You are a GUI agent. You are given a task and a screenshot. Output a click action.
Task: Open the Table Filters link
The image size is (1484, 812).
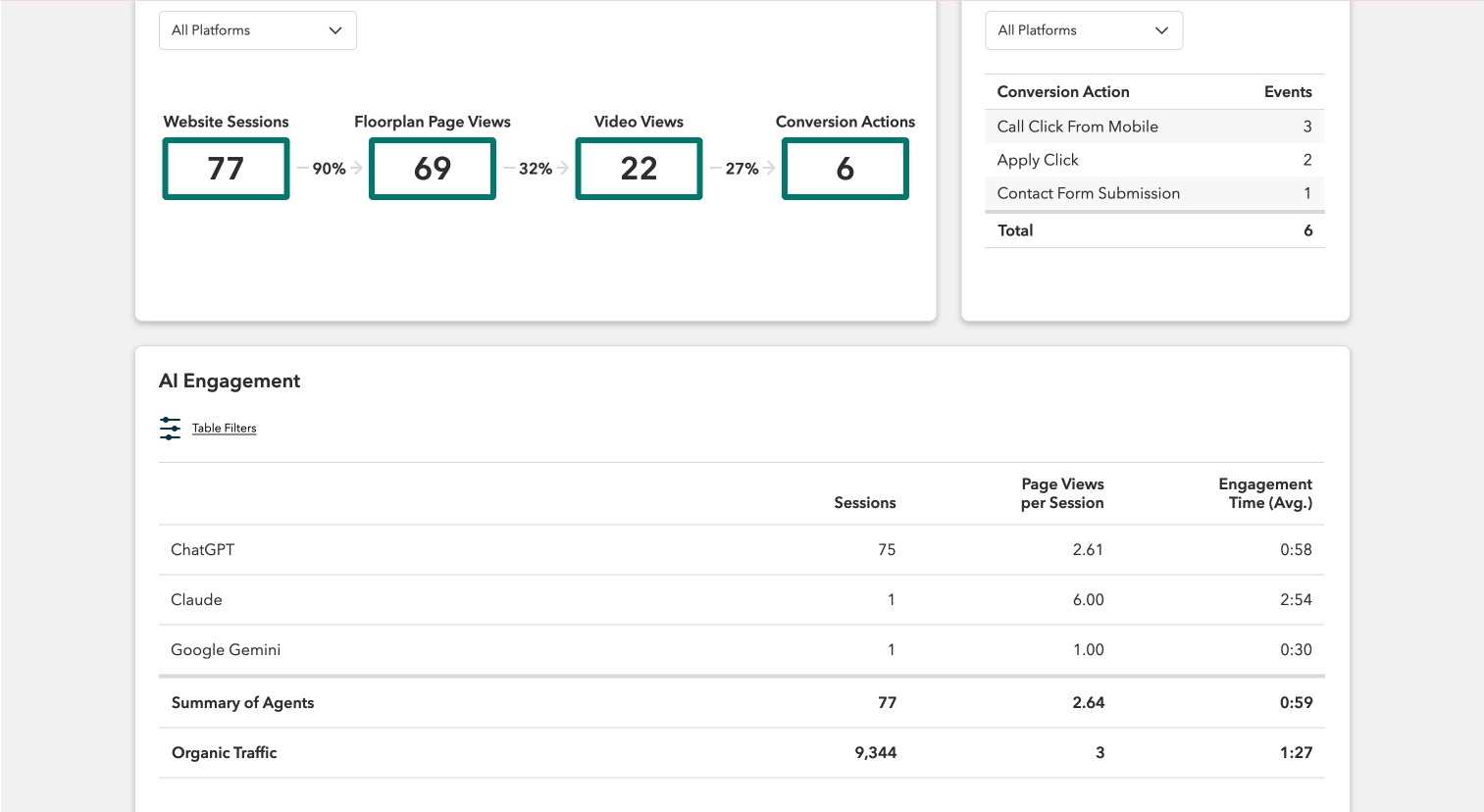tap(224, 429)
